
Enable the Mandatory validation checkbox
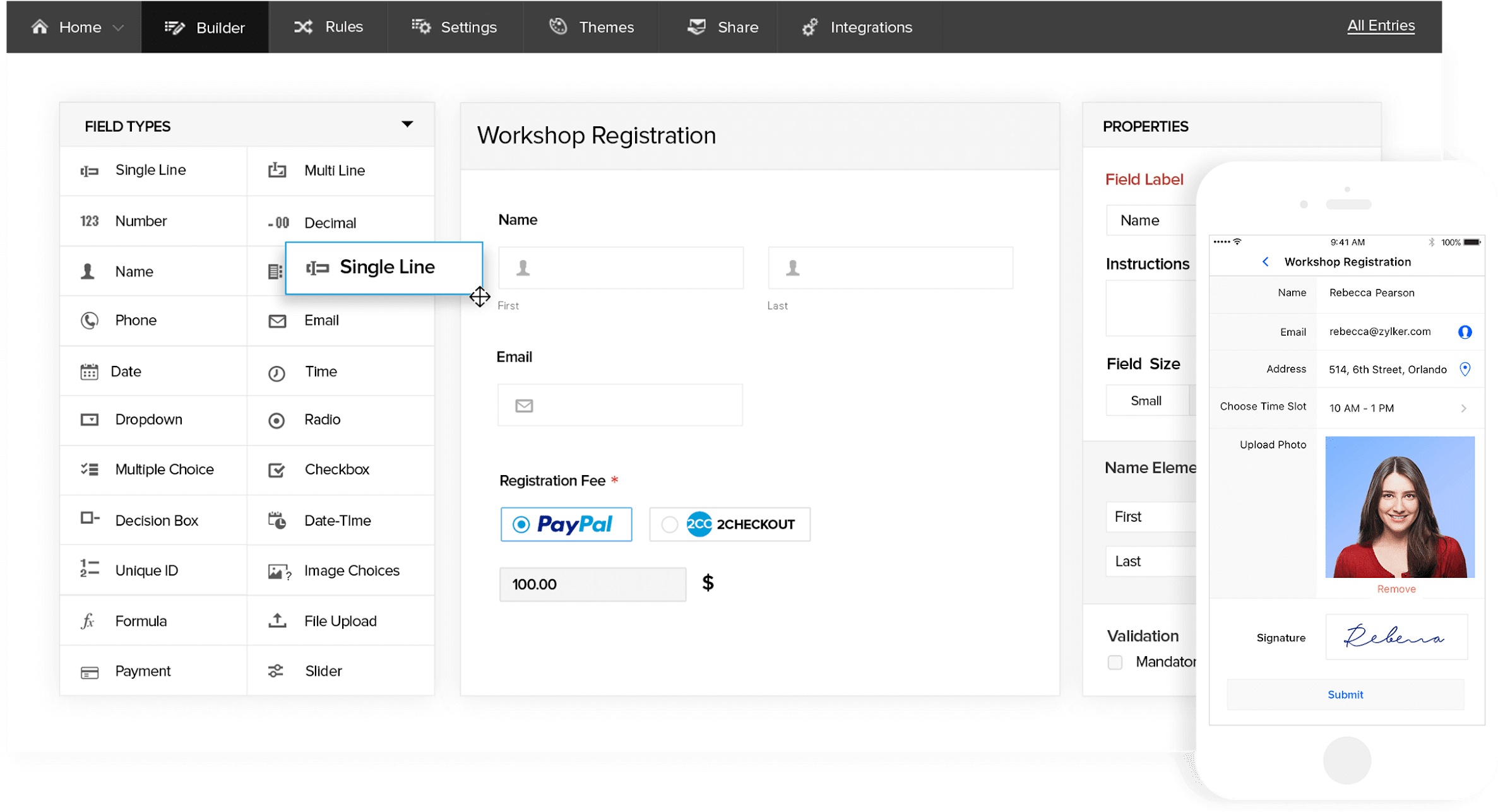click(x=1115, y=662)
